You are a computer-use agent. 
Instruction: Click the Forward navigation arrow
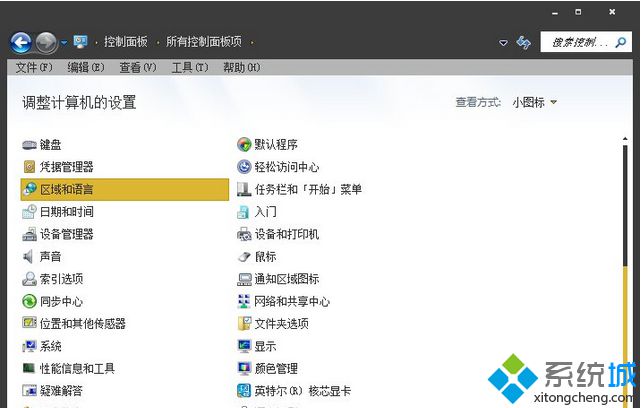pyautogui.click(x=46, y=43)
